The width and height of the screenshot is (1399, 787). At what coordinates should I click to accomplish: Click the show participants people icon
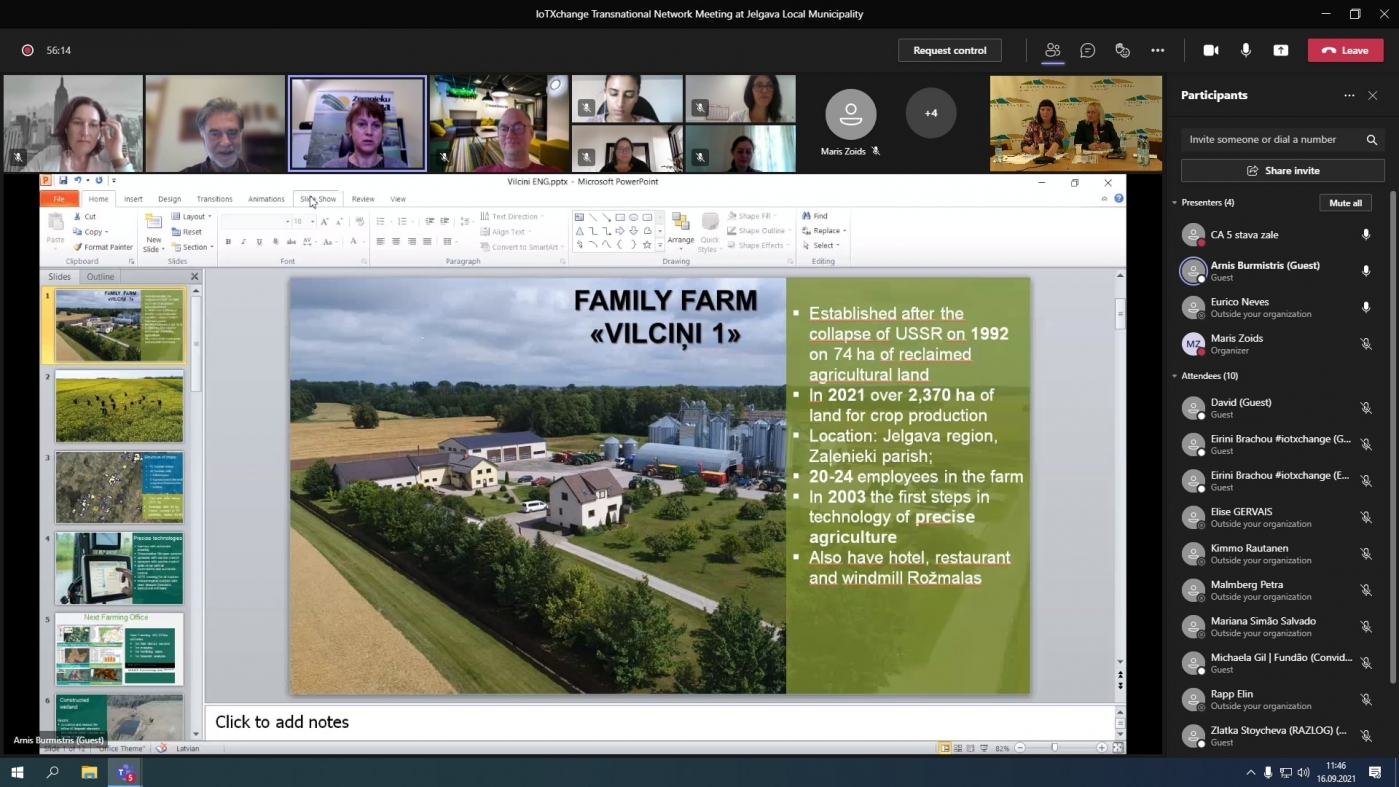pyautogui.click(x=1052, y=50)
